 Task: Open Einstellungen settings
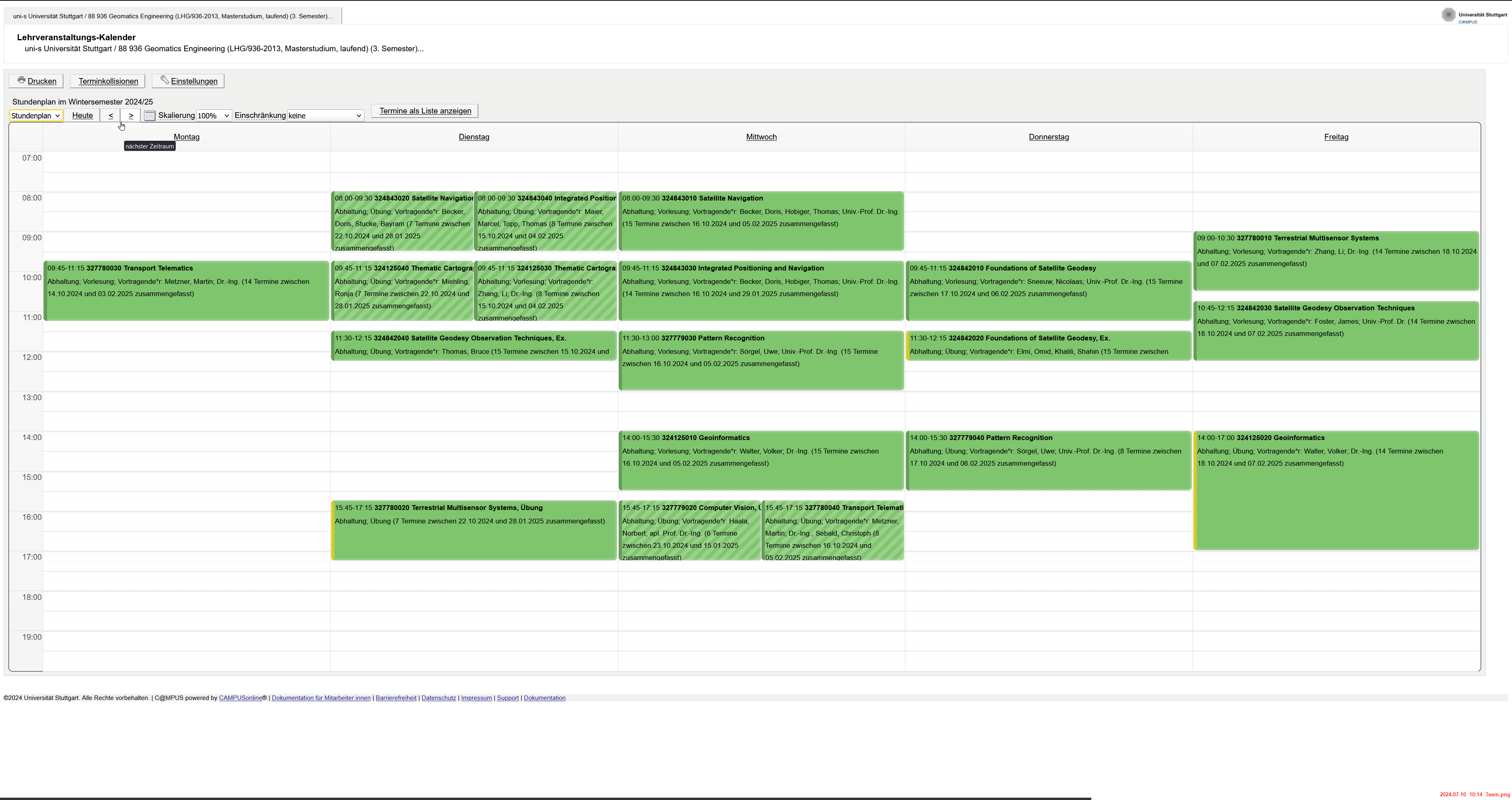click(x=188, y=81)
